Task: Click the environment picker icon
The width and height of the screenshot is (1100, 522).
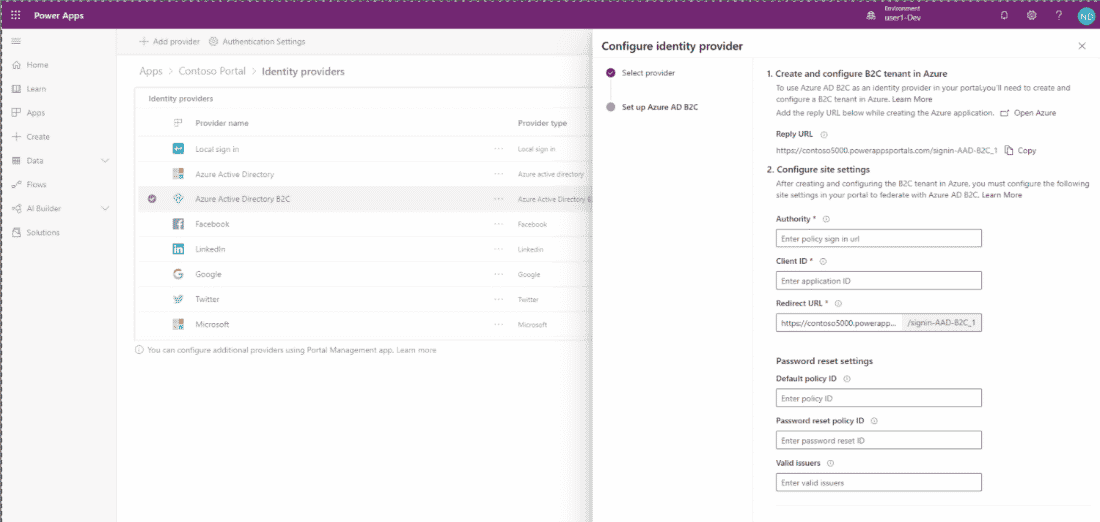Action: (x=871, y=15)
